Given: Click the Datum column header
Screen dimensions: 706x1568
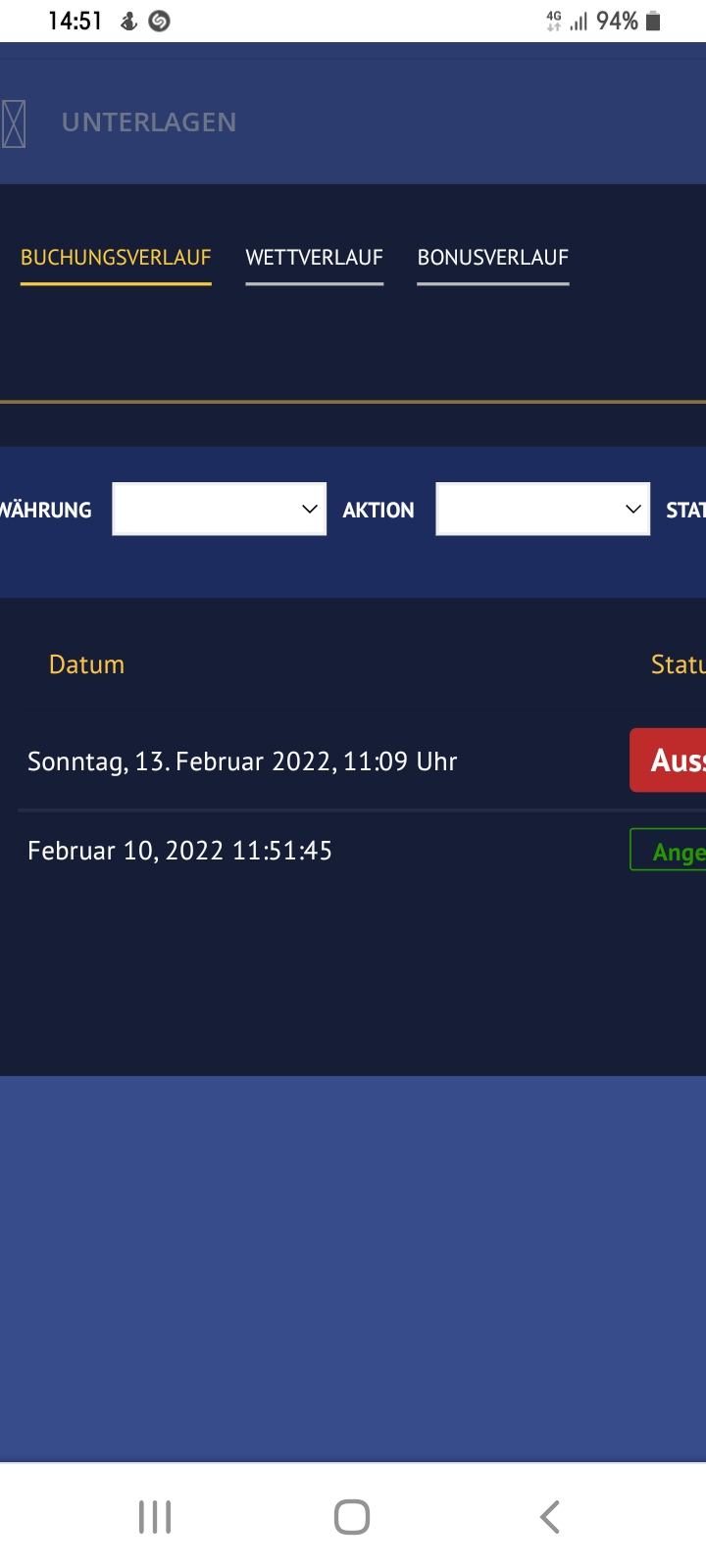Looking at the screenshot, I should (x=86, y=664).
